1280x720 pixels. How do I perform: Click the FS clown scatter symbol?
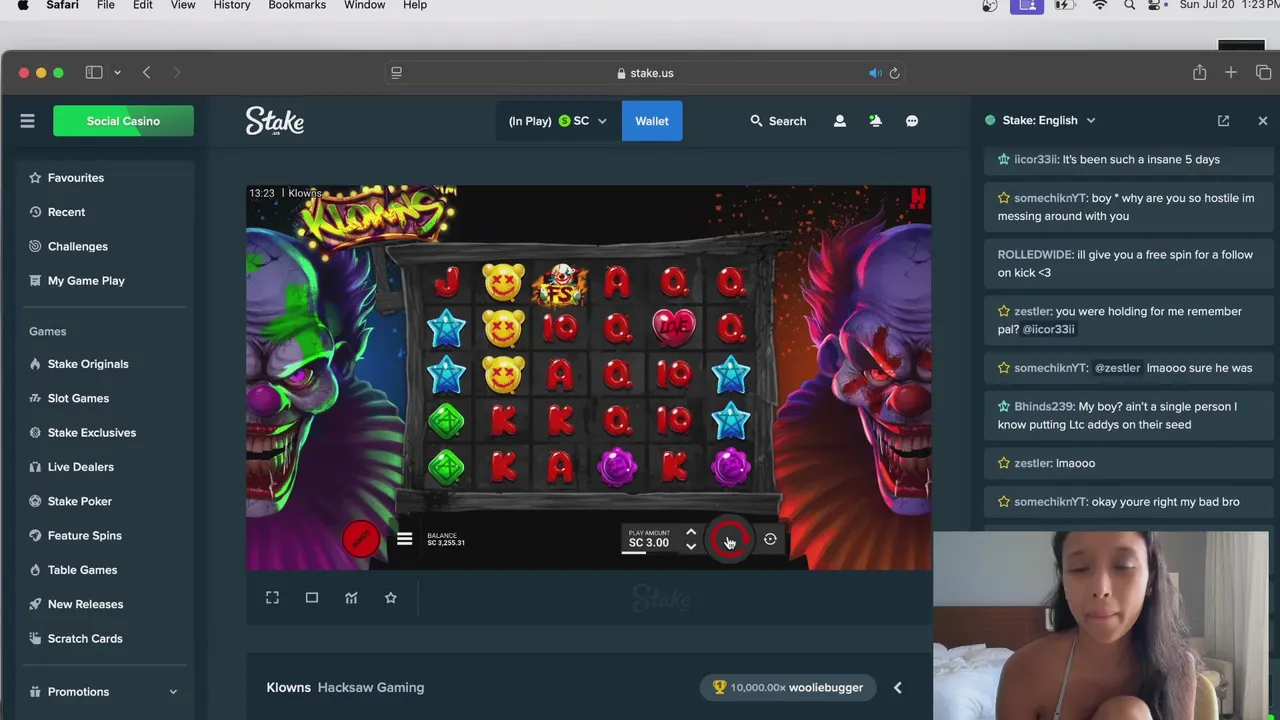(x=561, y=285)
